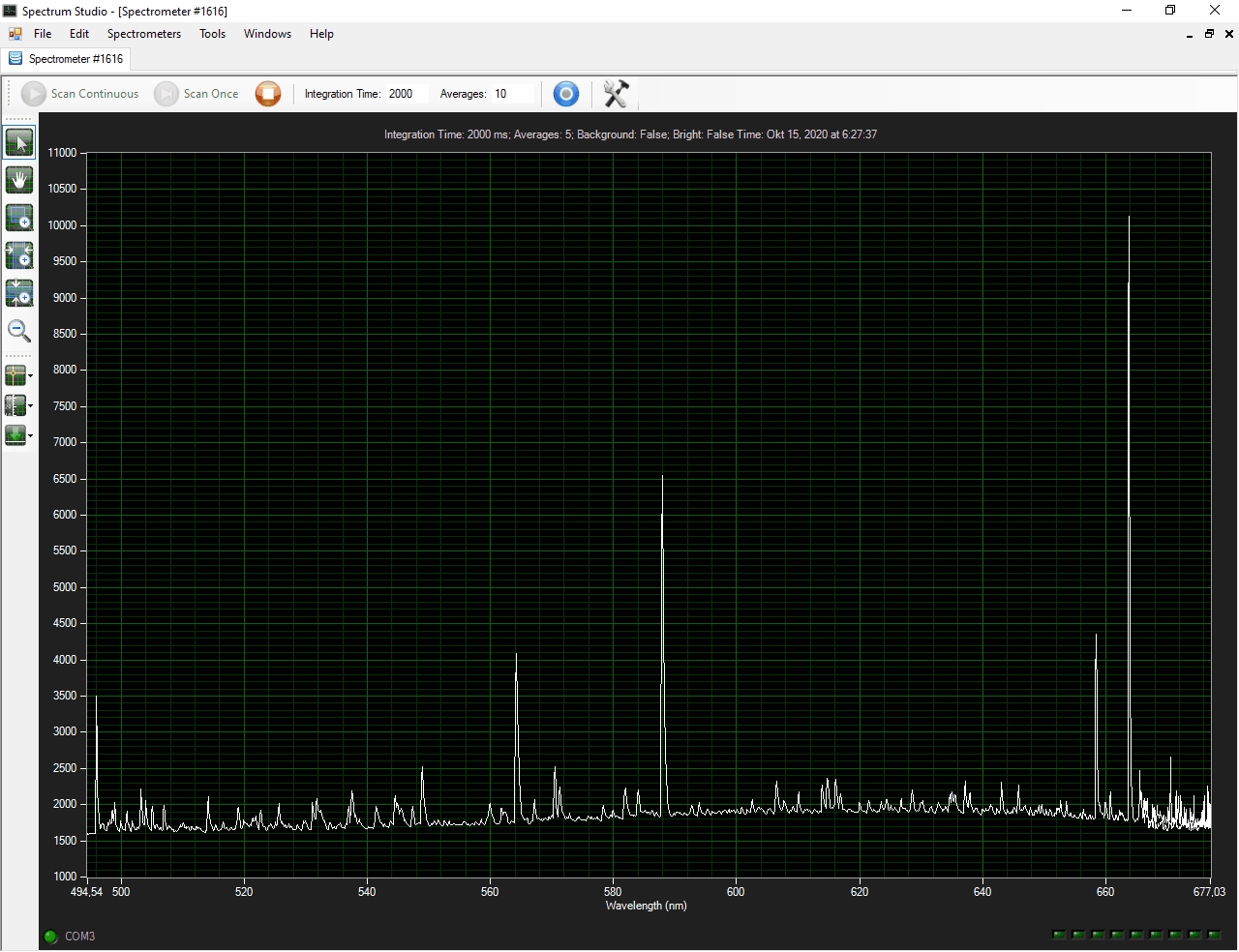Screen dimensions: 1239x952
Task: Activate the hand pan tool
Action: pyautogui.click(x=19, y=180)
